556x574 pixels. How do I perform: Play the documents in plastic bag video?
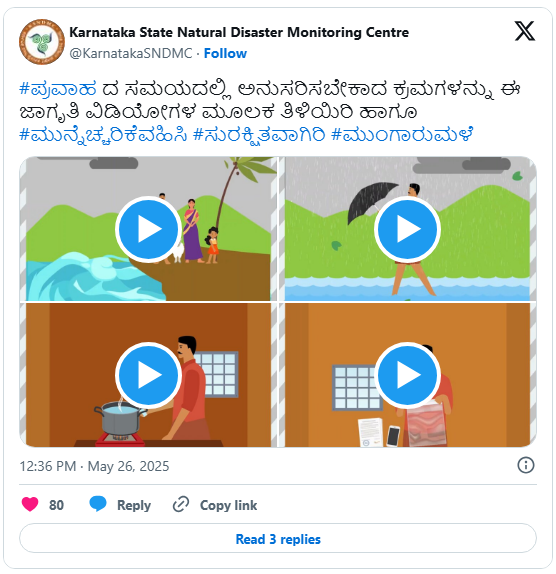point(407,375)
